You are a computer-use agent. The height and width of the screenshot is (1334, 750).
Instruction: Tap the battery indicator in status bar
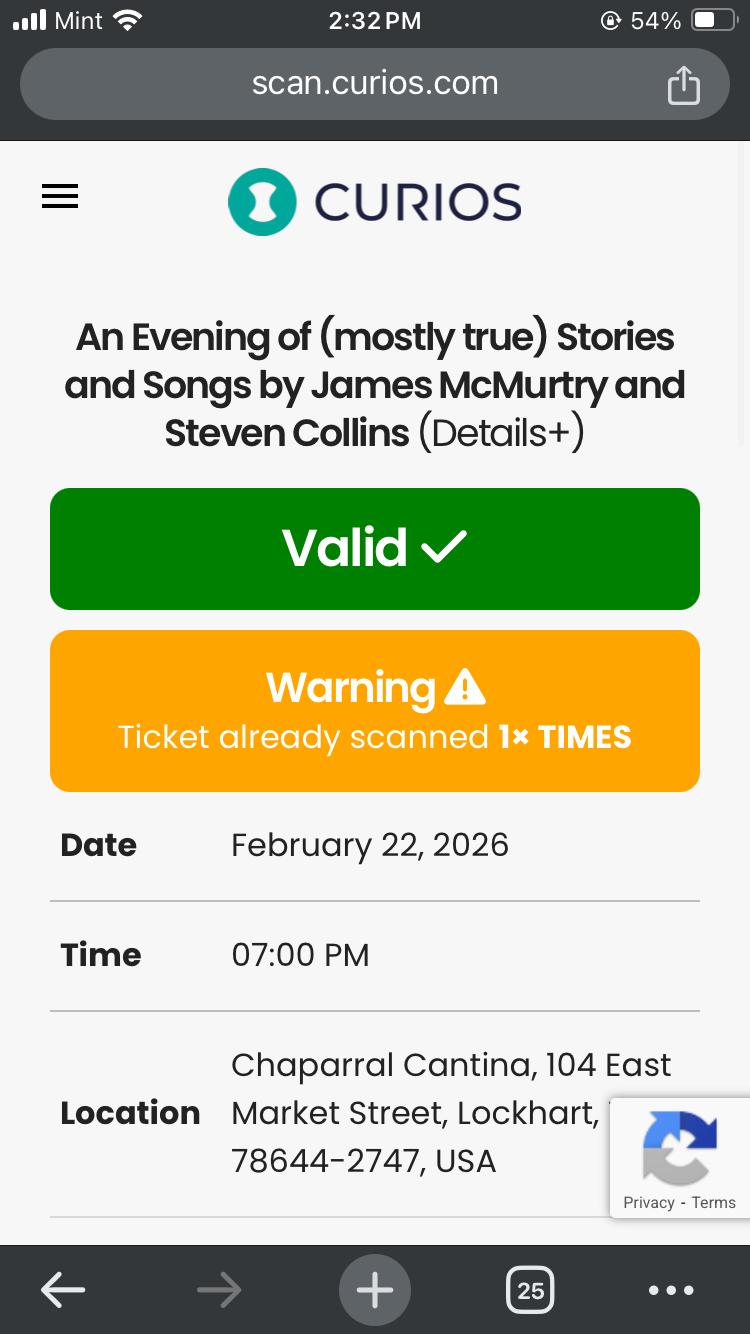(713, 20)
